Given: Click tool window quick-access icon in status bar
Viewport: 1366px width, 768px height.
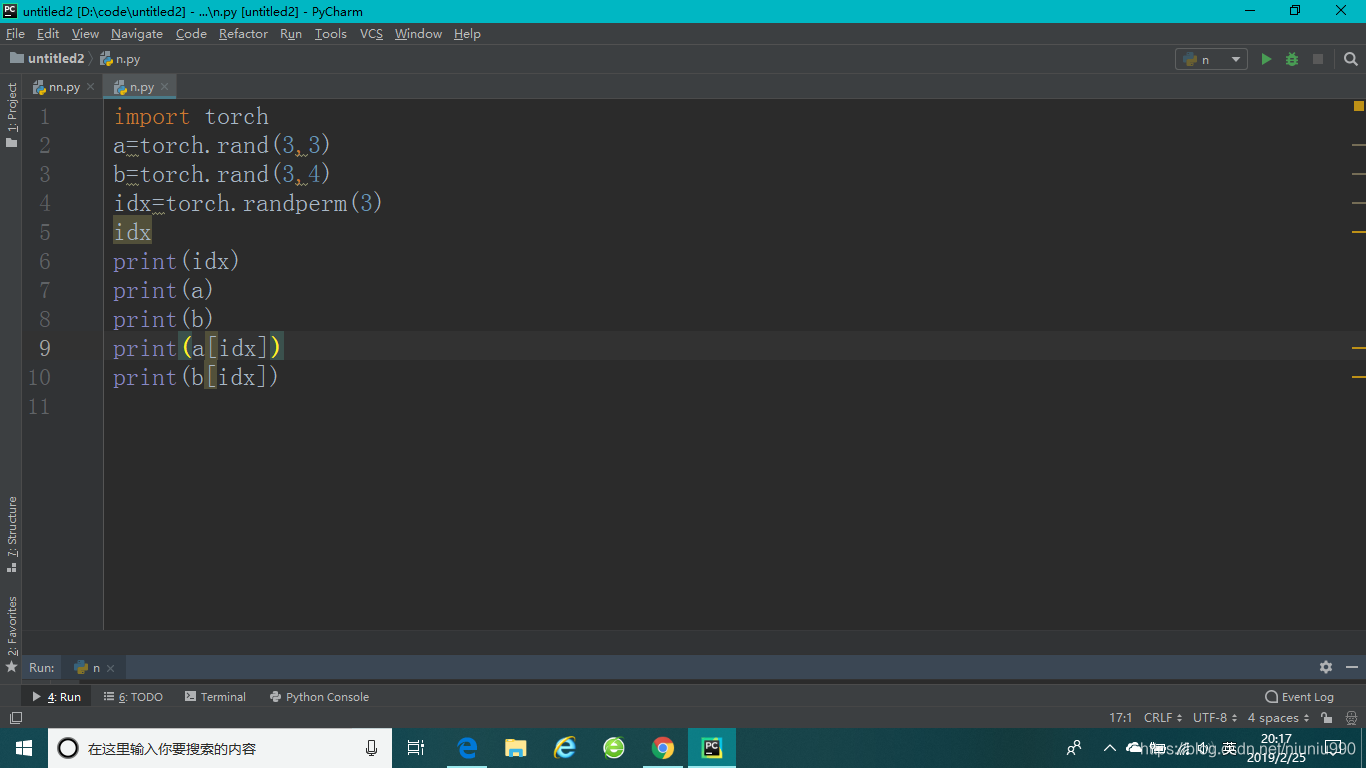Looking at the screenshot, I should tap(15, 718).
